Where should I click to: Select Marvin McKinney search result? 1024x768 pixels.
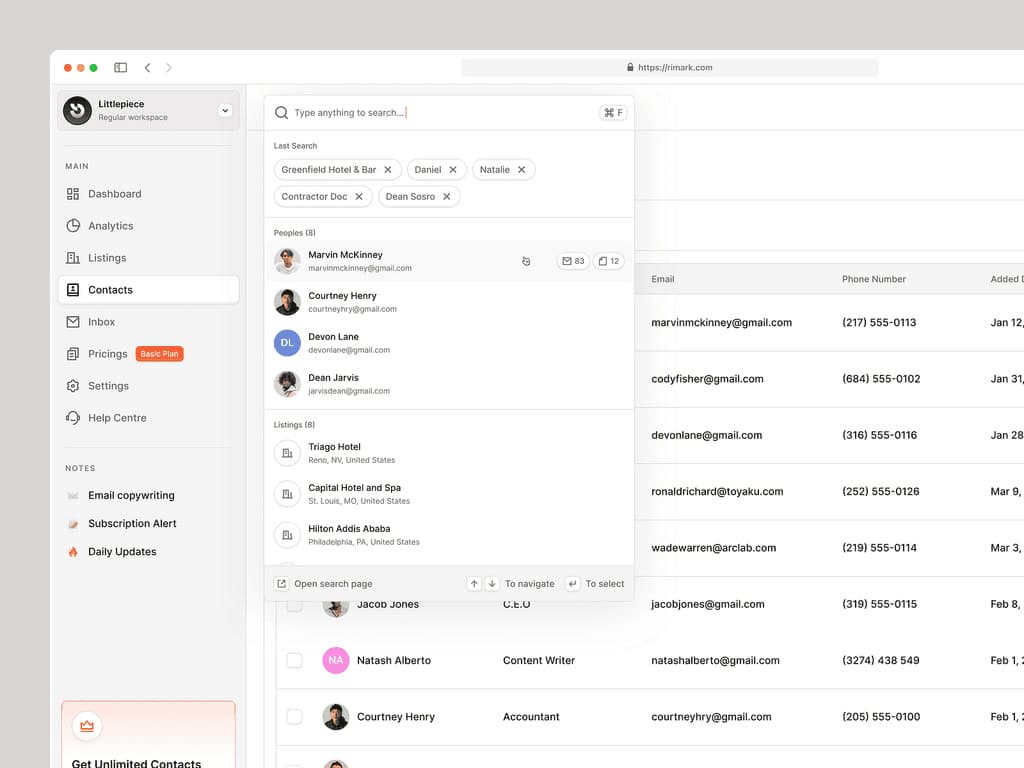click(x=449, y=261)
